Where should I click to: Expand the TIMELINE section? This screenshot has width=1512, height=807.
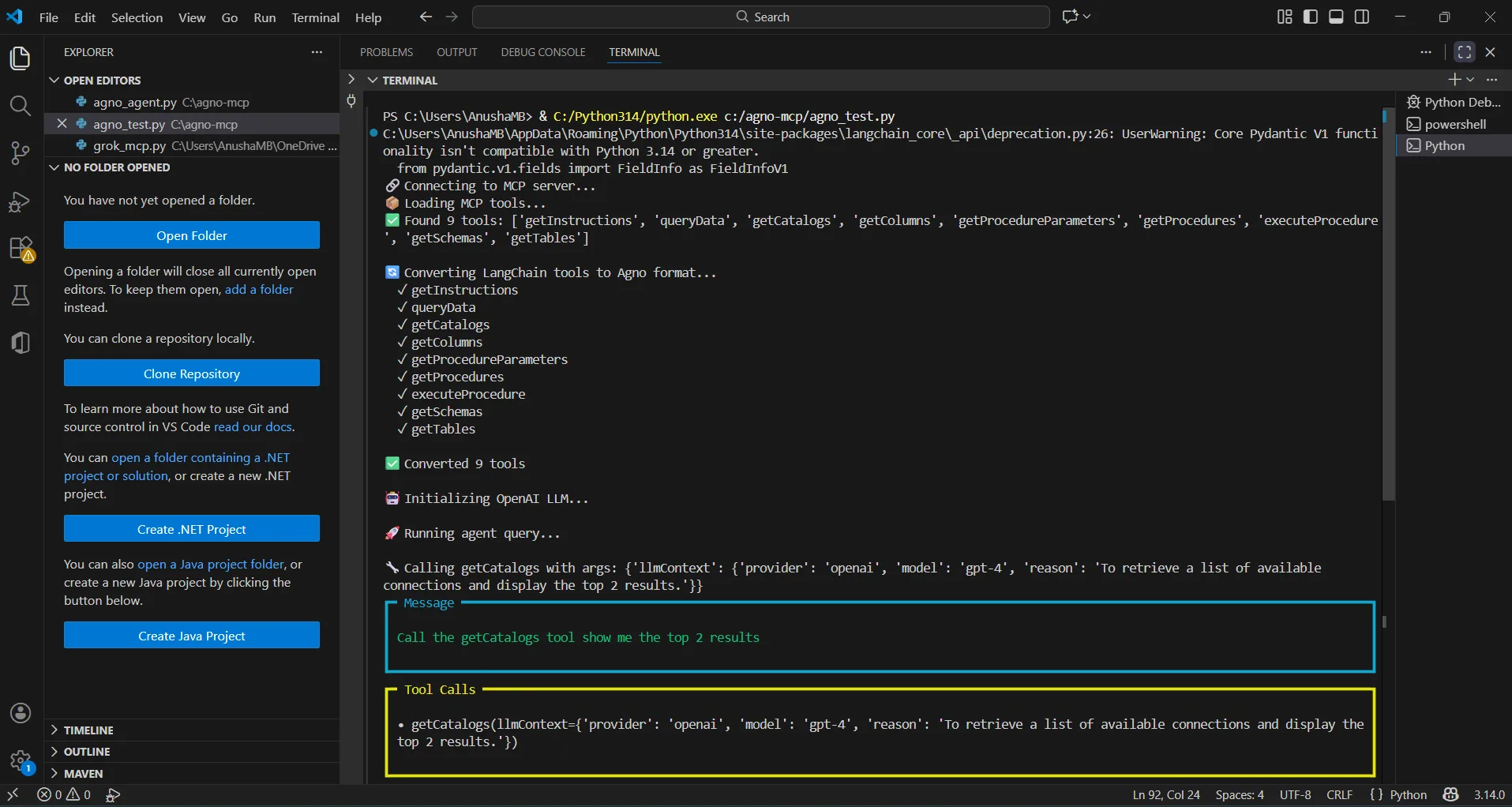point(88,730)
